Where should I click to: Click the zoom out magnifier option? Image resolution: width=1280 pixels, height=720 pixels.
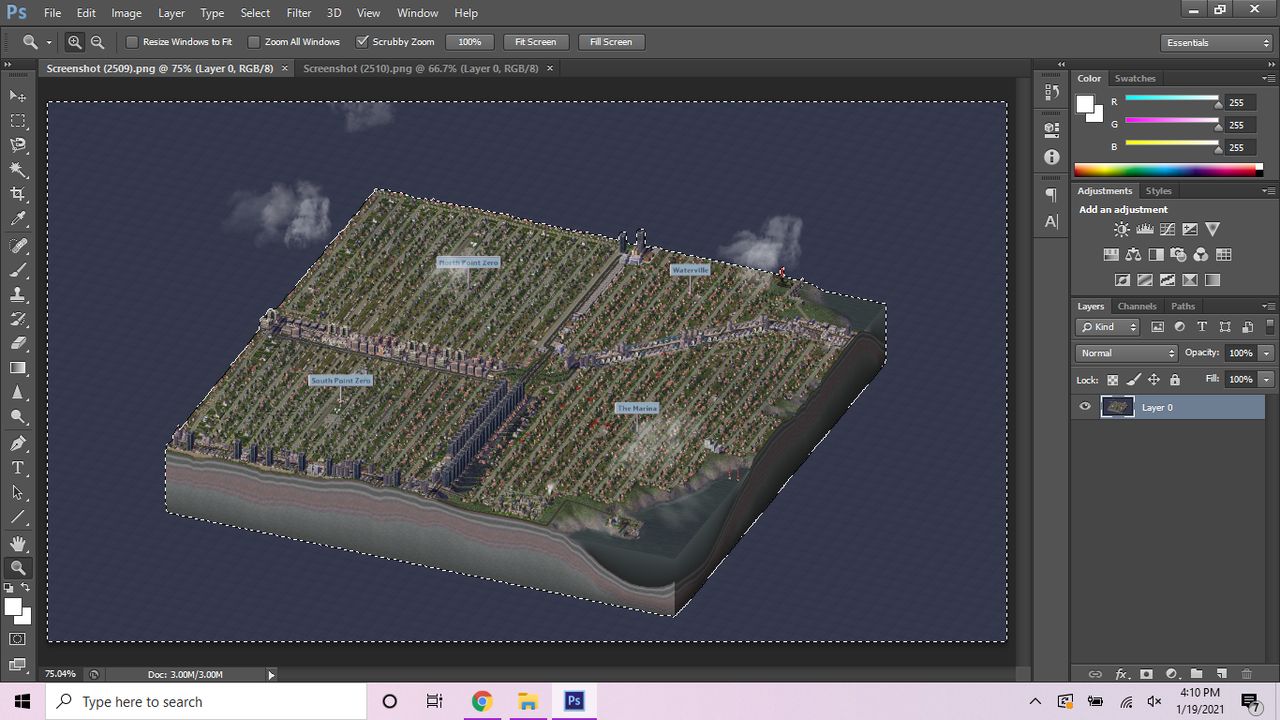97,42
